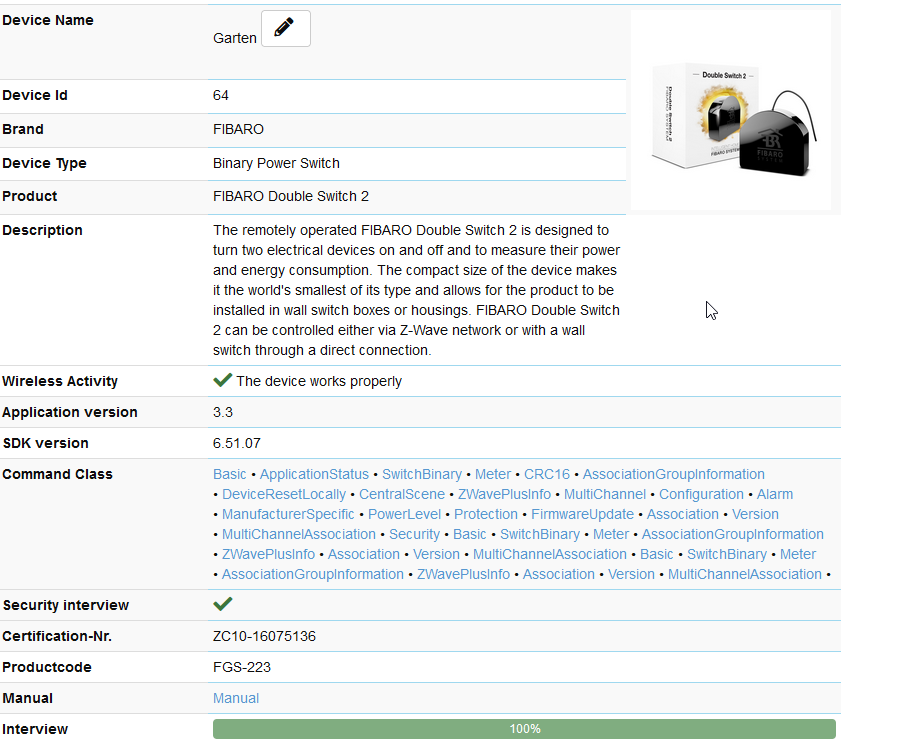The width and height of the screenshot is (918, 753).
Task: Click the Meter link before CRC16
Action: point(493,474)
